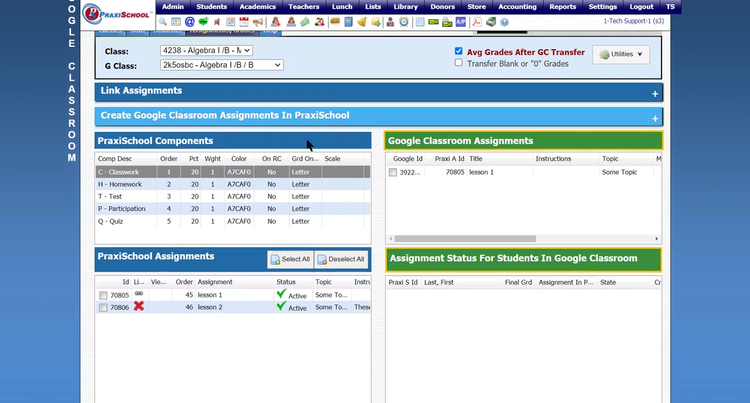Select the Q - Quiz component row
Viewport: 750px width, 403px height.
pos(233,221)
